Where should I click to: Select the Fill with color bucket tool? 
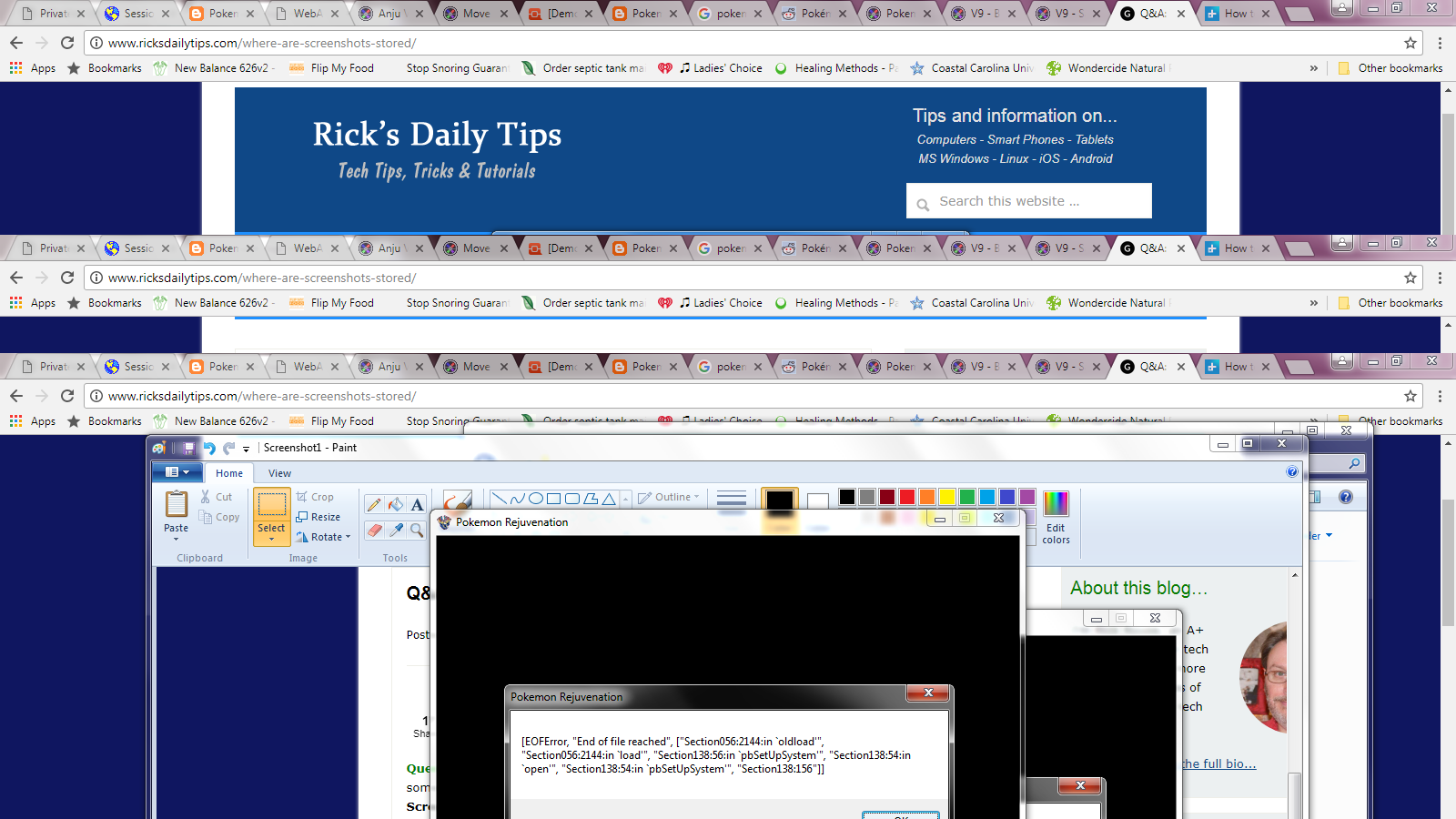point(395,505)
